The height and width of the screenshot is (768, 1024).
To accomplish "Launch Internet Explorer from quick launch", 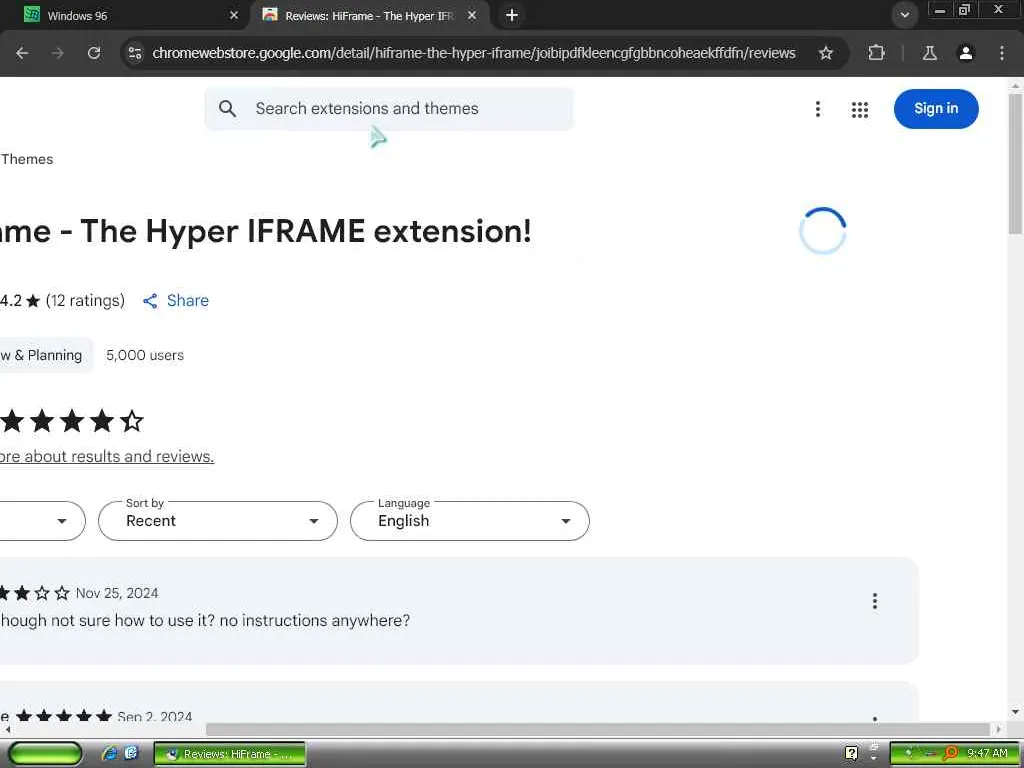I will point(109,753).
